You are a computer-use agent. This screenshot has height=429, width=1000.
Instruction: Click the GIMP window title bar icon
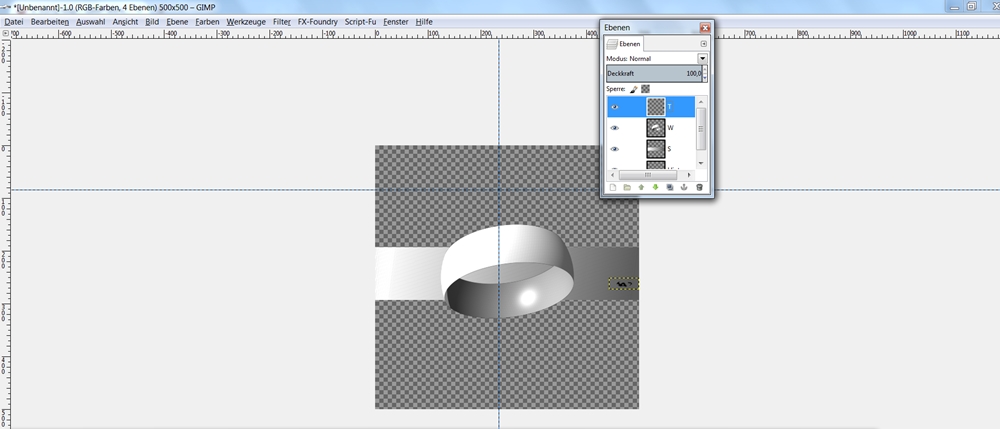click(6, 6)
